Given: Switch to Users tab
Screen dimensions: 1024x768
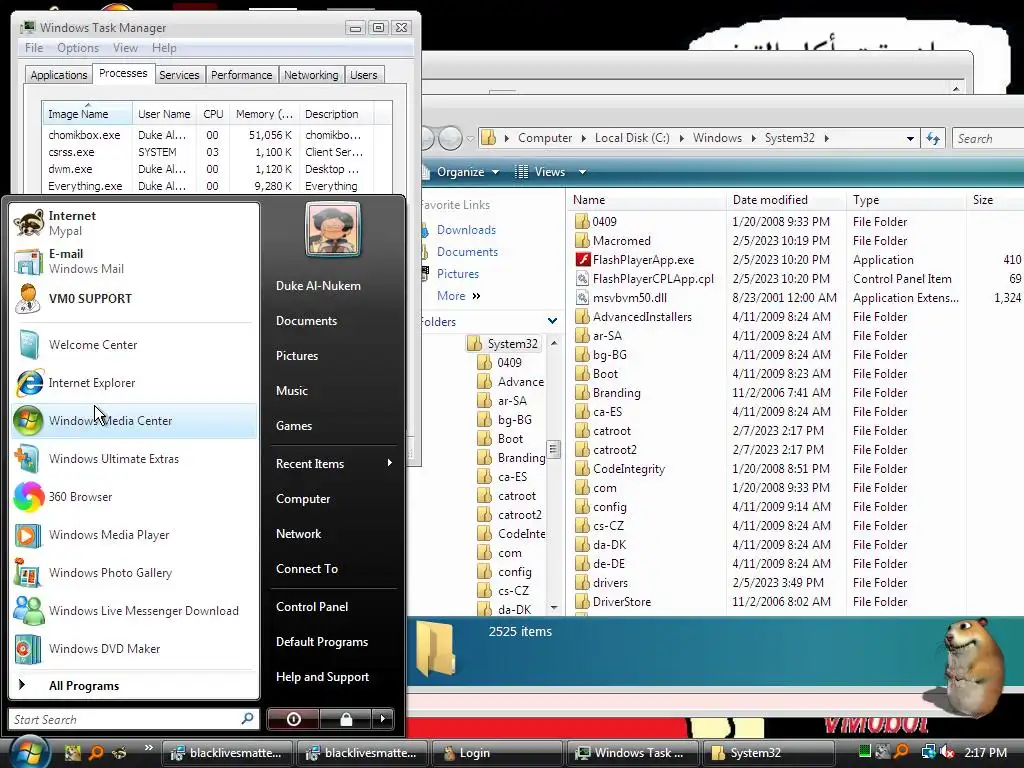Looking at the screenshot, I should click(363, 75).
